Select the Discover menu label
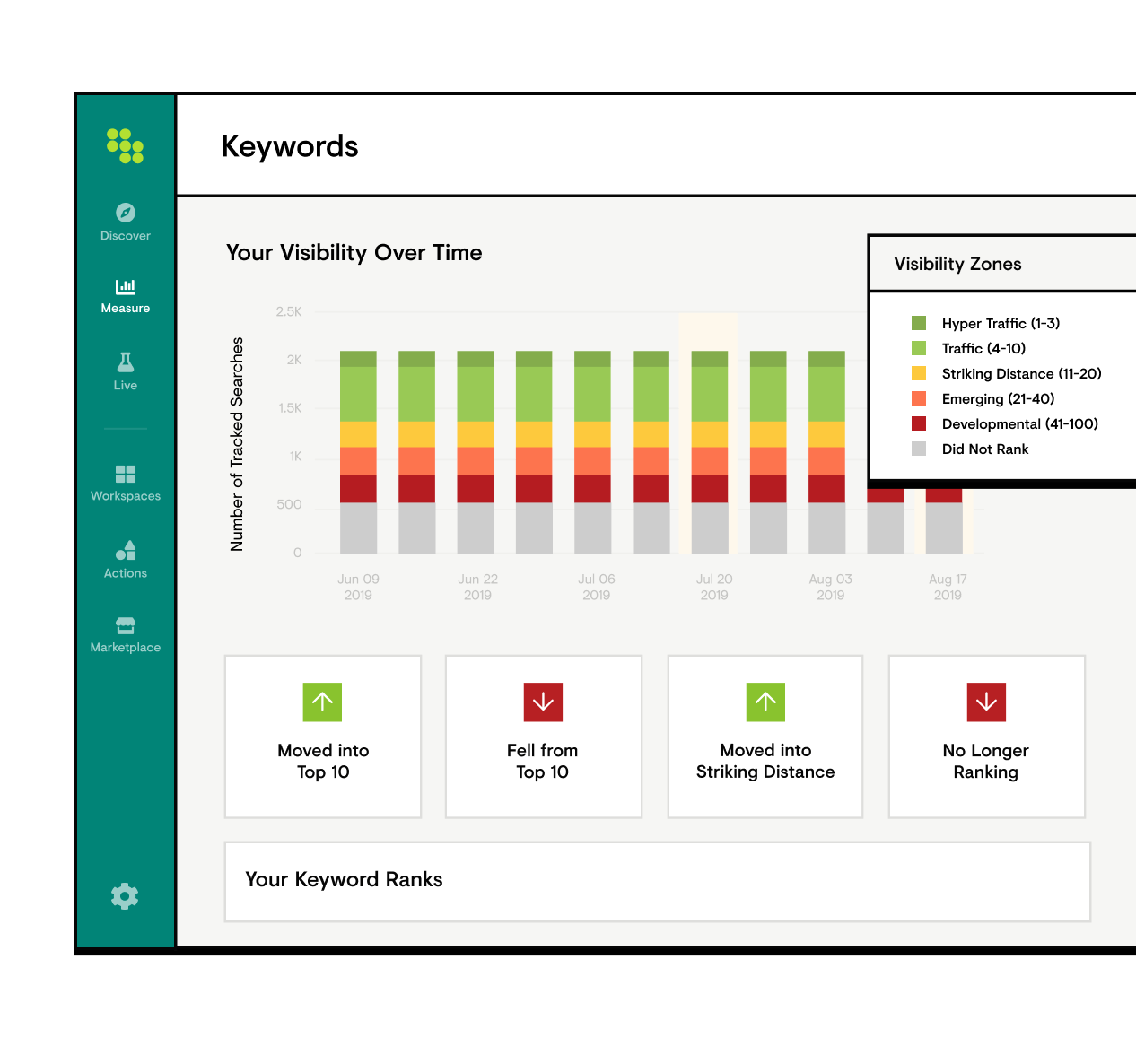This screenshot has height=1064, width=1136. [126, 236]
